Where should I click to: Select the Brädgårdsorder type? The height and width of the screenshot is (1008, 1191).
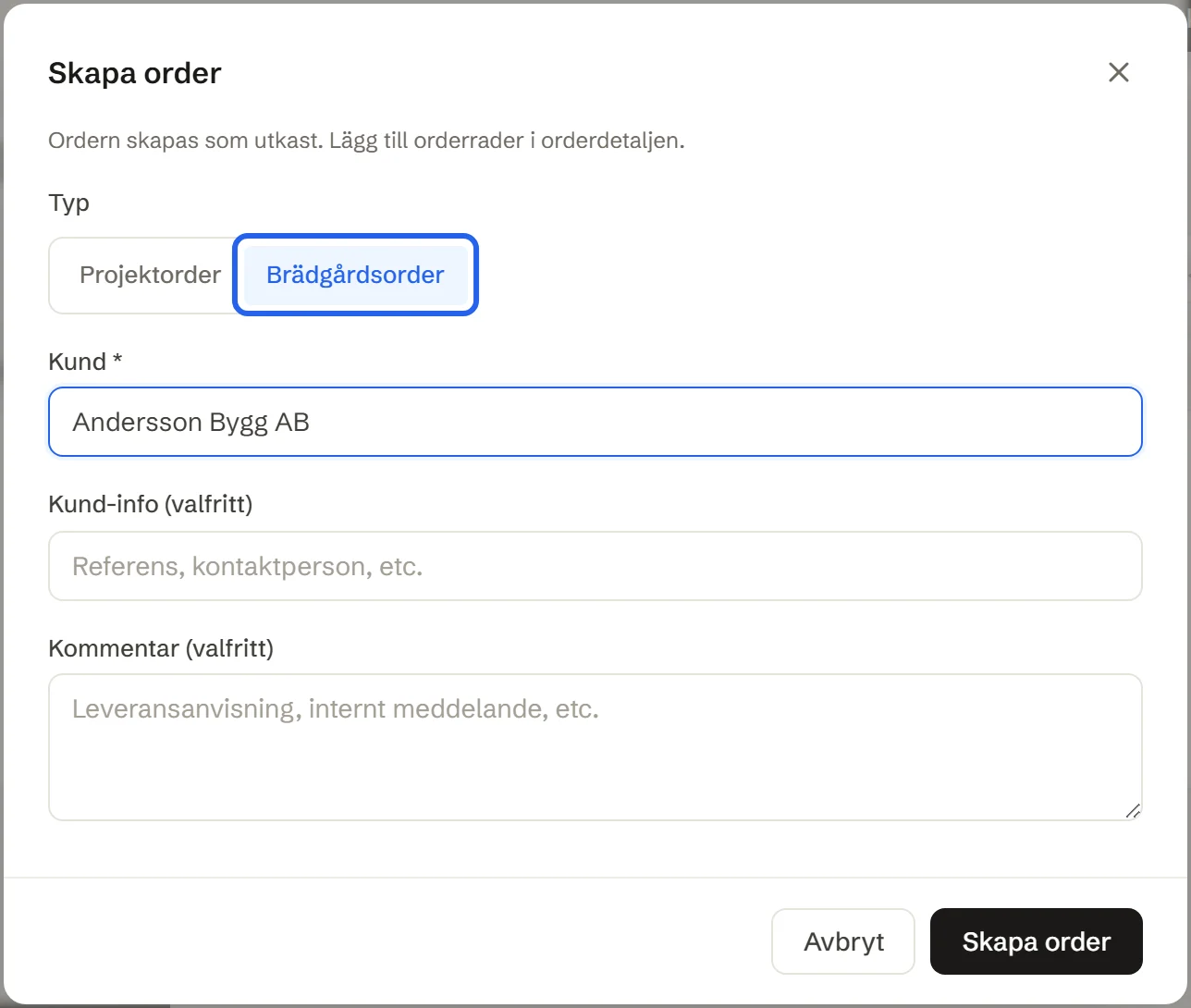pos(355,275)
